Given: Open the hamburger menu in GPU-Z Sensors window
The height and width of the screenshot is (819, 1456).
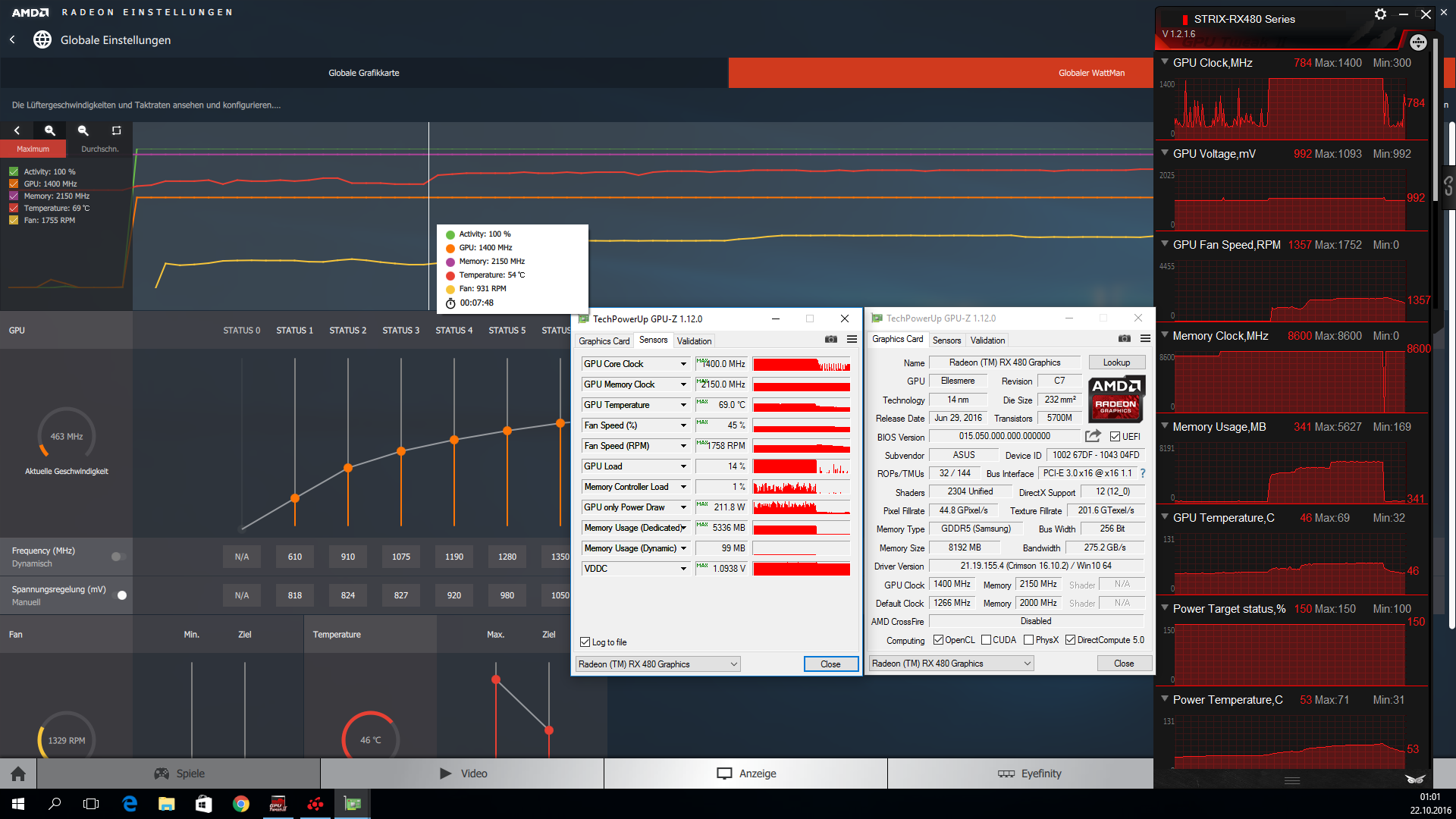Looking at the screenshot, I should pos(852,340).
